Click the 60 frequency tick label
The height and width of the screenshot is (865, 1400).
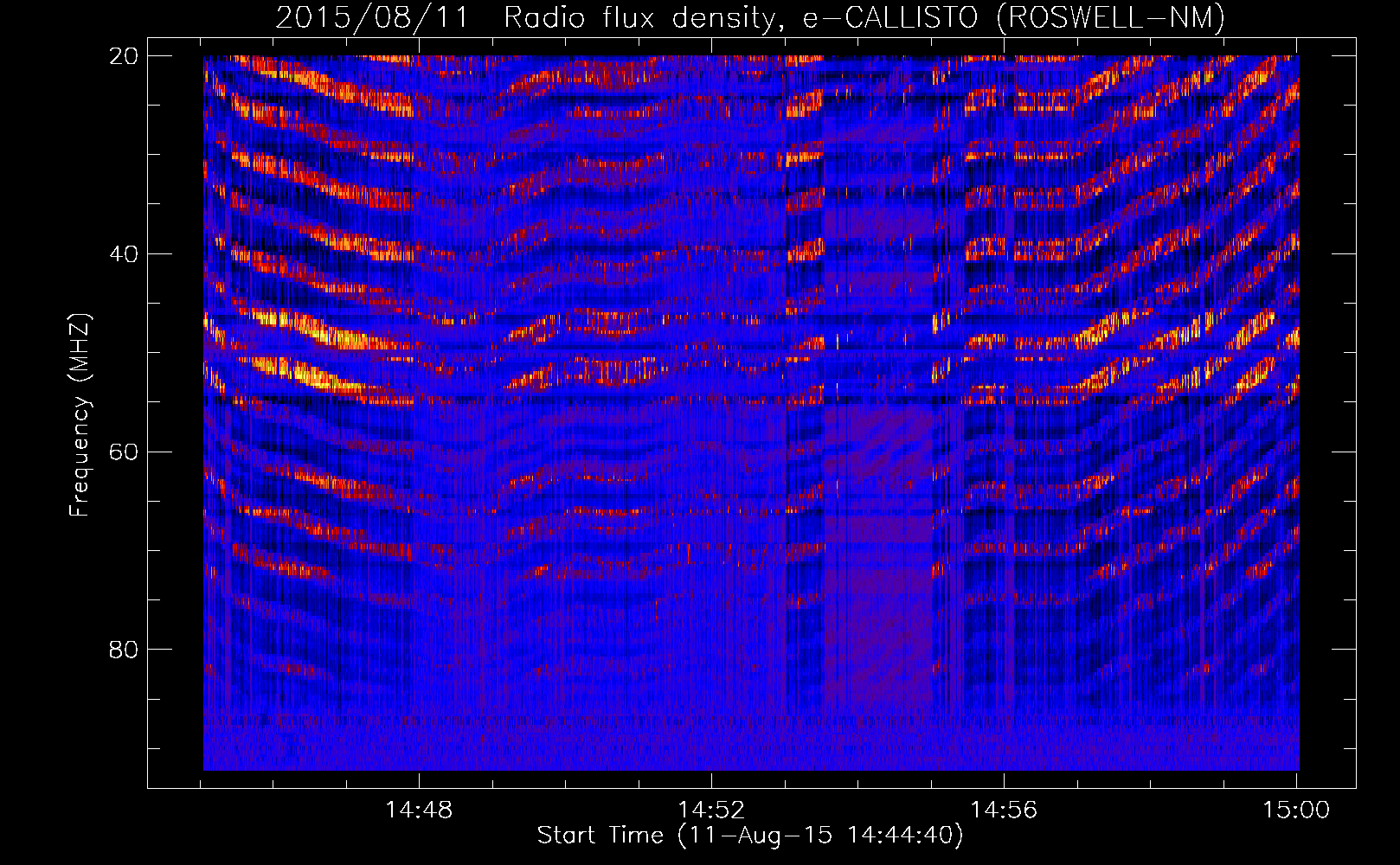(124, 452)
